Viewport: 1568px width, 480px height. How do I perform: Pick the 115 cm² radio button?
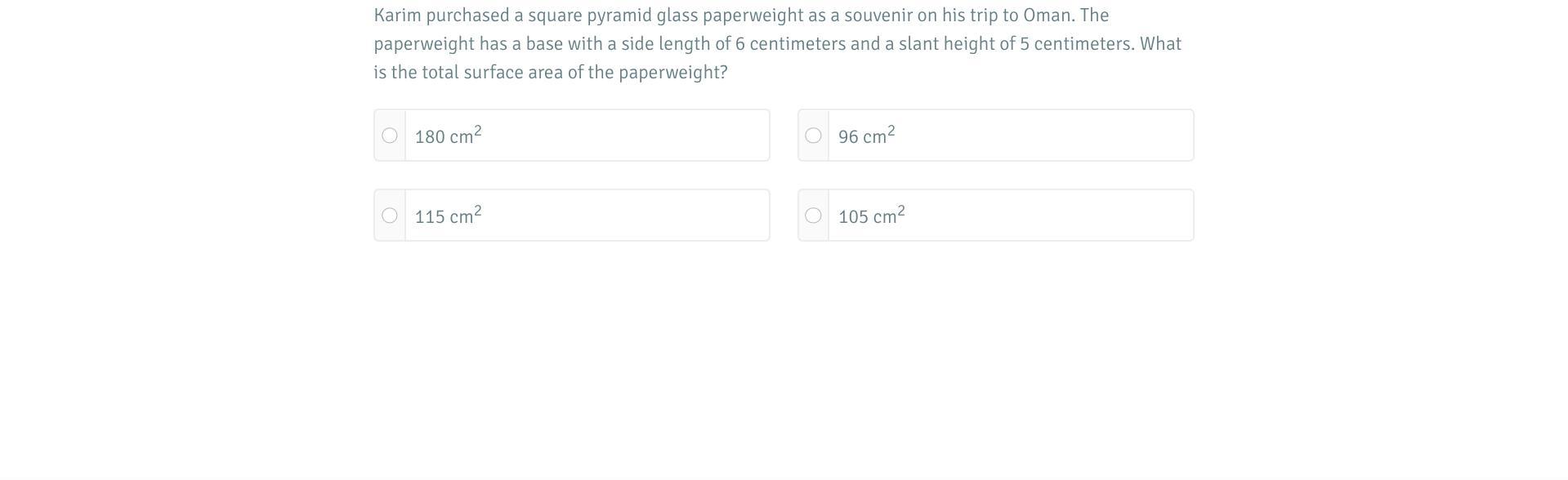click(390, 216)
